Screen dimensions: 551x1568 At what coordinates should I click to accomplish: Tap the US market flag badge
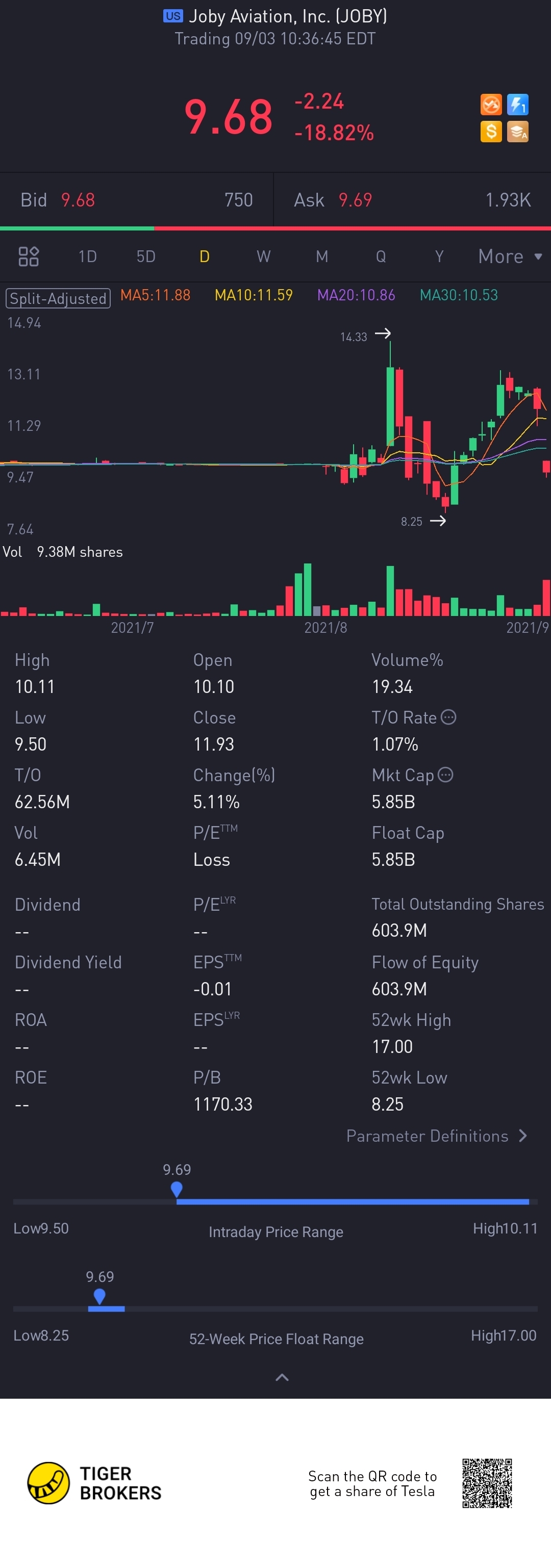pyautogui.click(x=173, y=16)
